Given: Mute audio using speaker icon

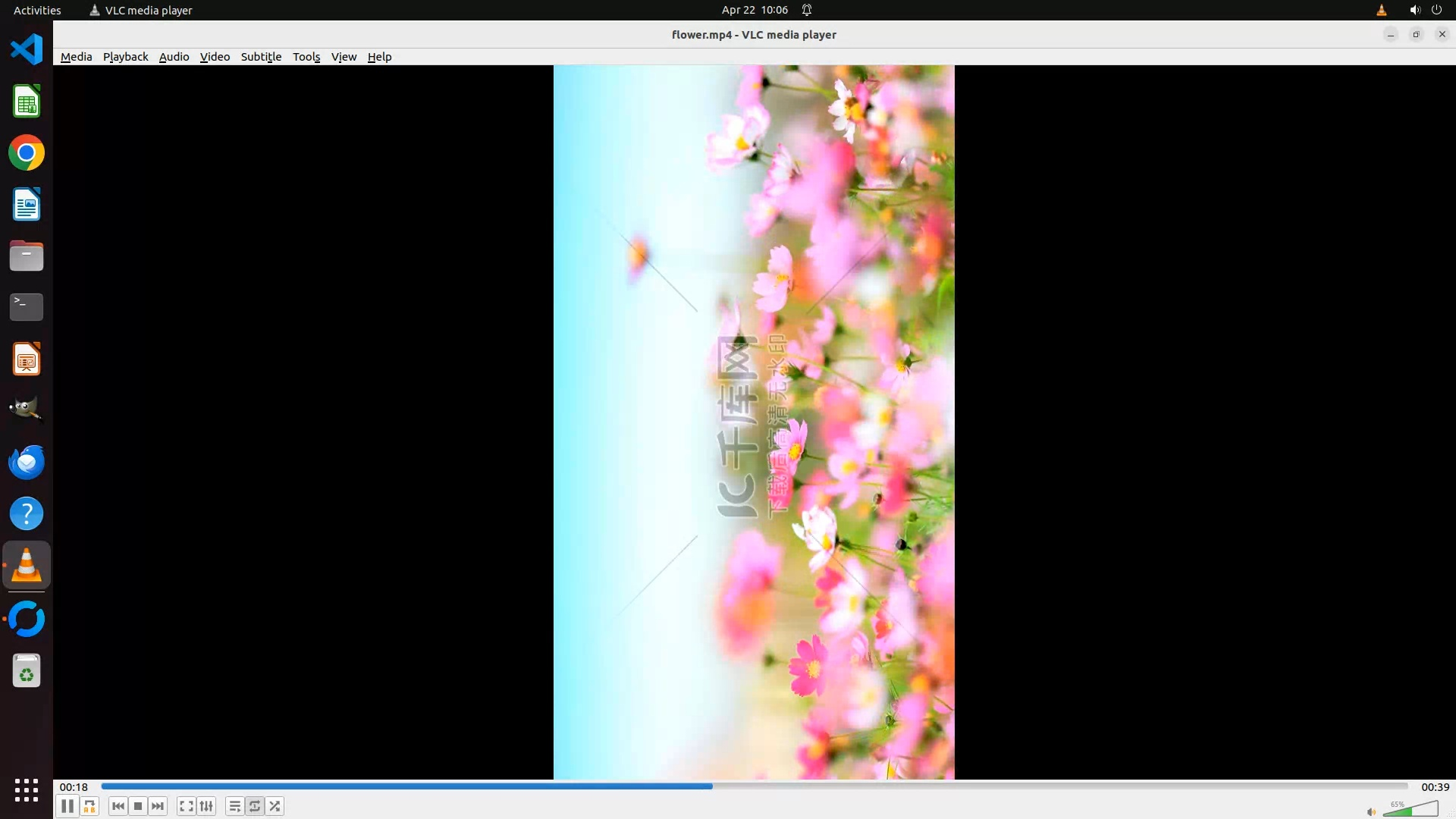Looking at the screenshot, I should pos(1371,811).
